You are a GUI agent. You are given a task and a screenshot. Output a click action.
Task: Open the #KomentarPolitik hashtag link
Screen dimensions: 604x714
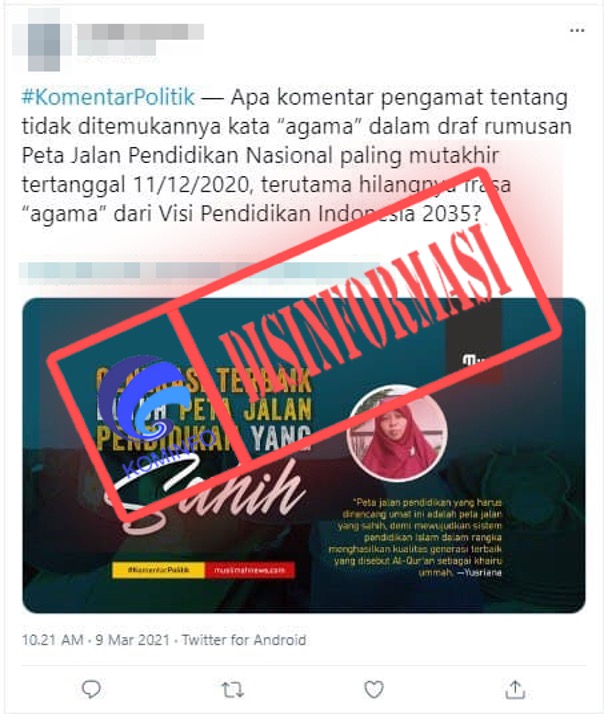(108, 97)
